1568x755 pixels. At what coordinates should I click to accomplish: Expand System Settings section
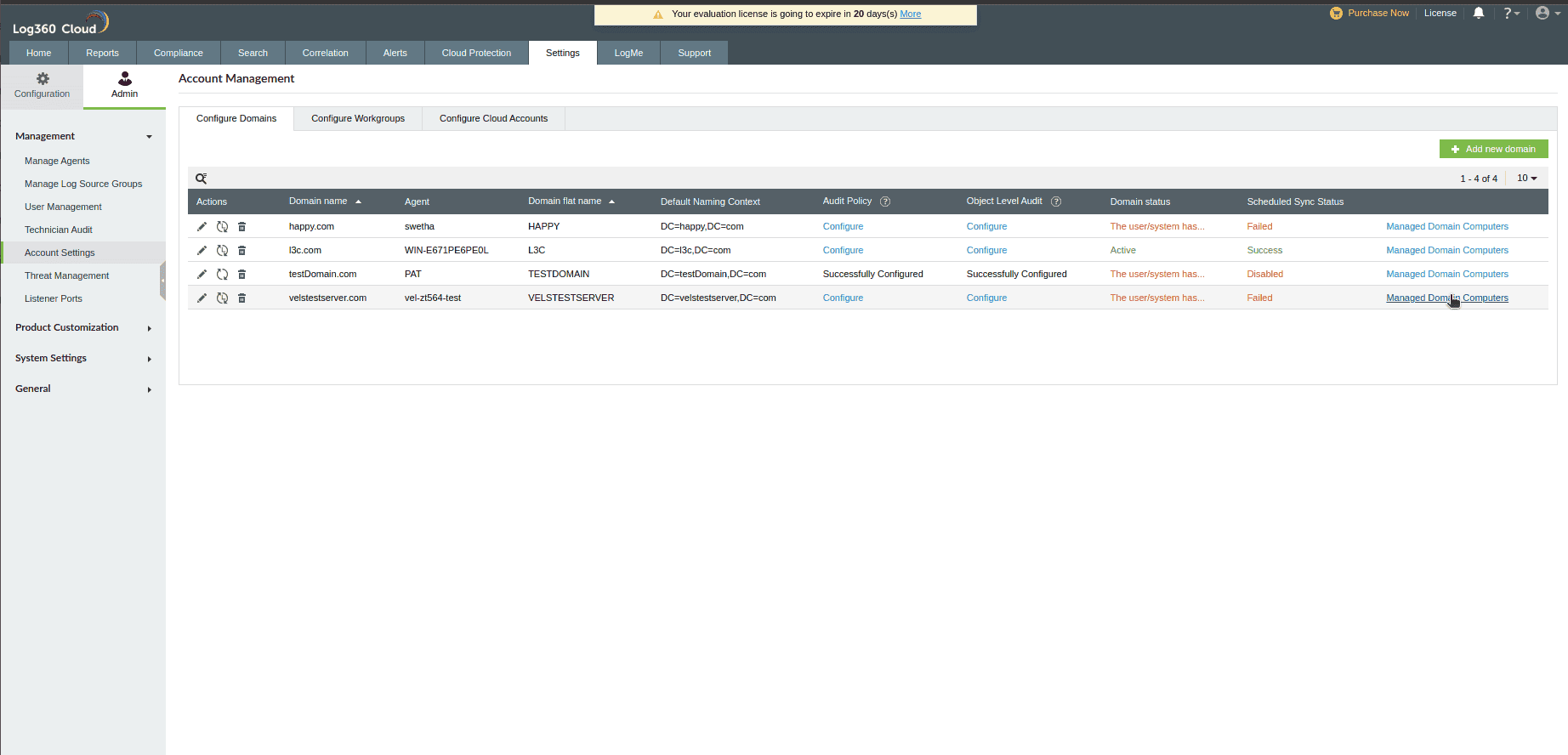click(149, 359)
